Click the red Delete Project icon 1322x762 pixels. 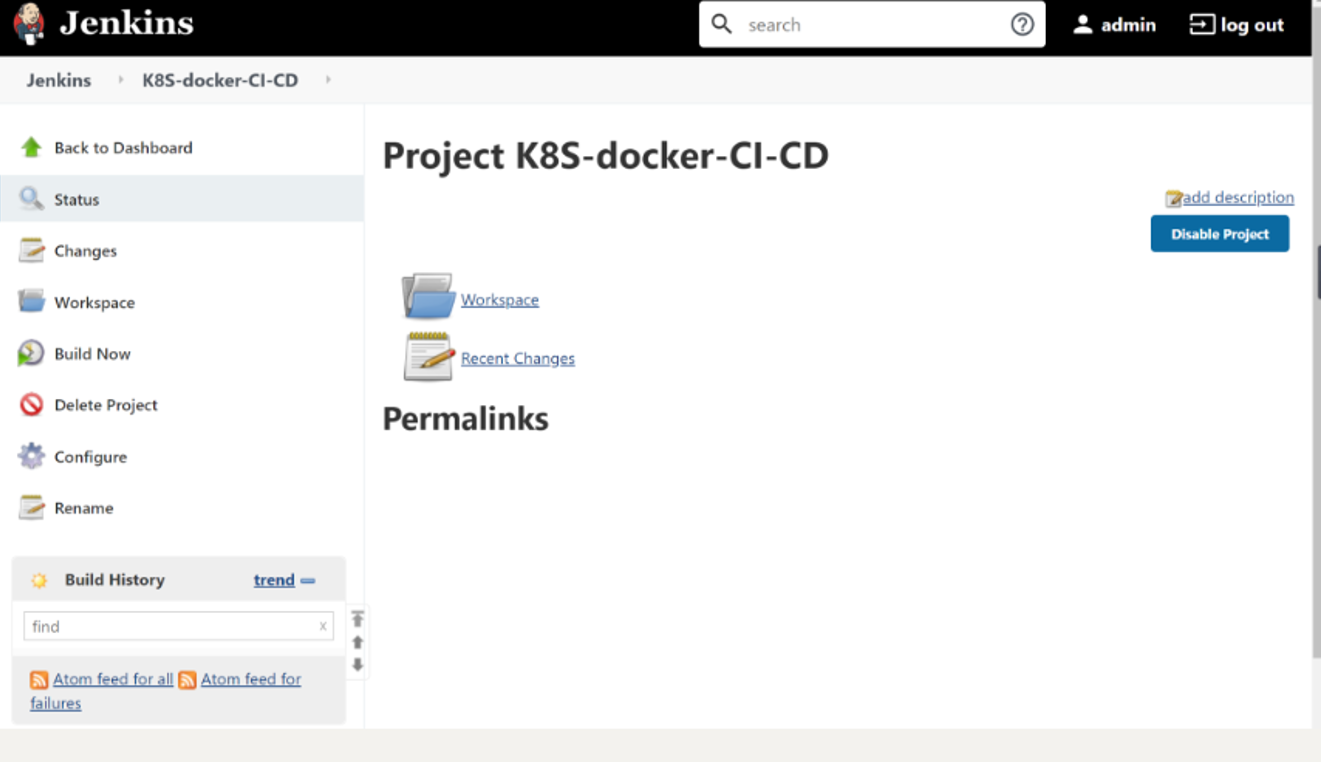31,405
